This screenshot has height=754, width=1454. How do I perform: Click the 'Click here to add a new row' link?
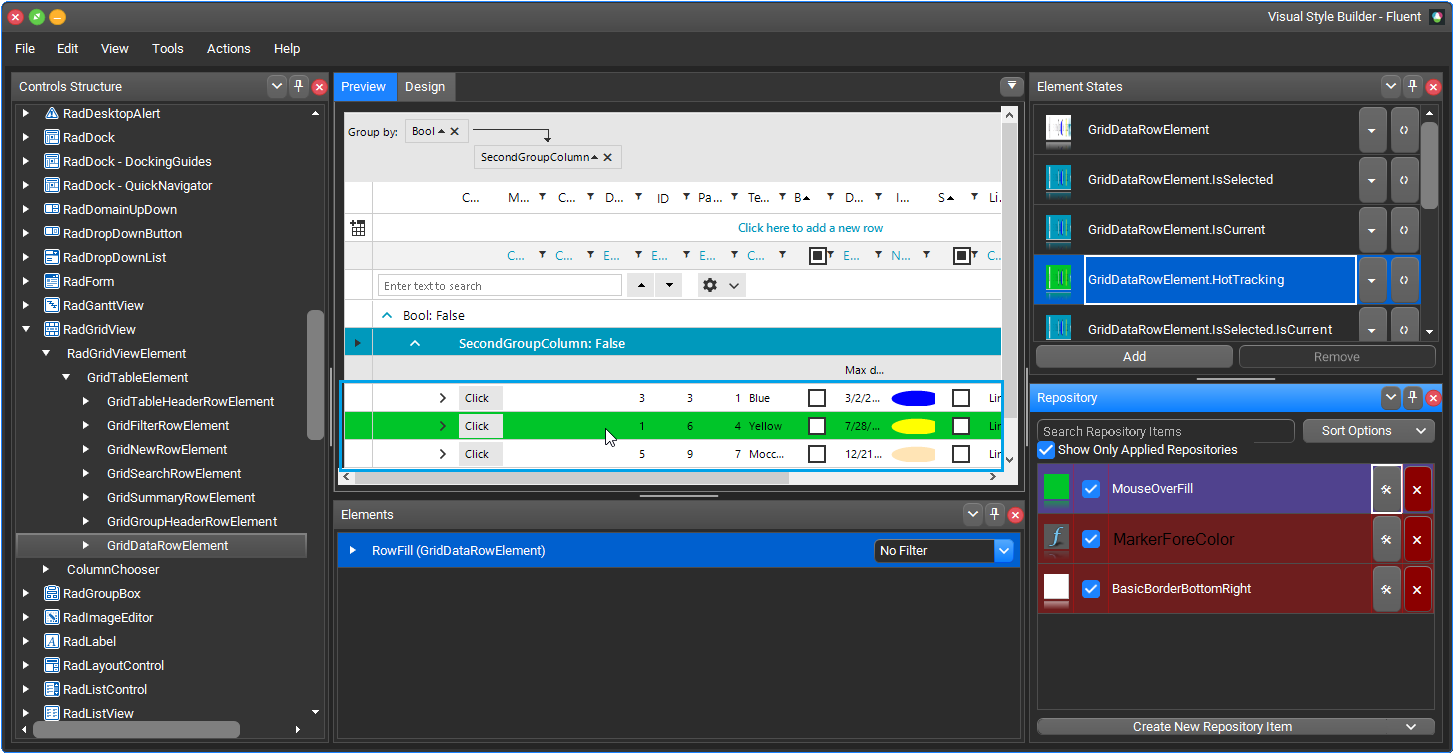[810, 228]
